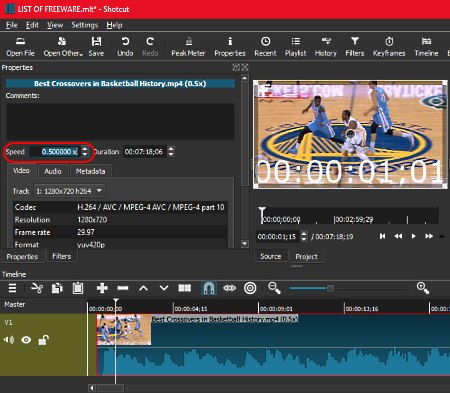The width and height of the screenshot is (450, 393).
Task: Click the player fast forward button
Action: (x=429, y=236)
